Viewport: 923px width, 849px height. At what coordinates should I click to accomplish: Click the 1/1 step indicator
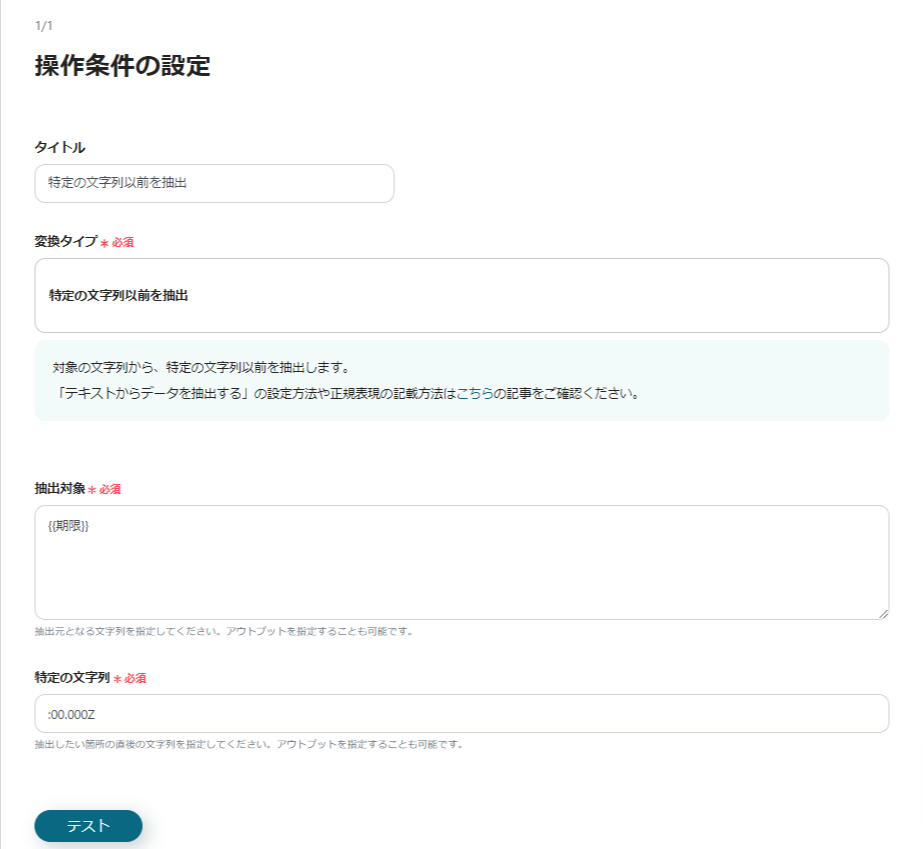[44, 25]
